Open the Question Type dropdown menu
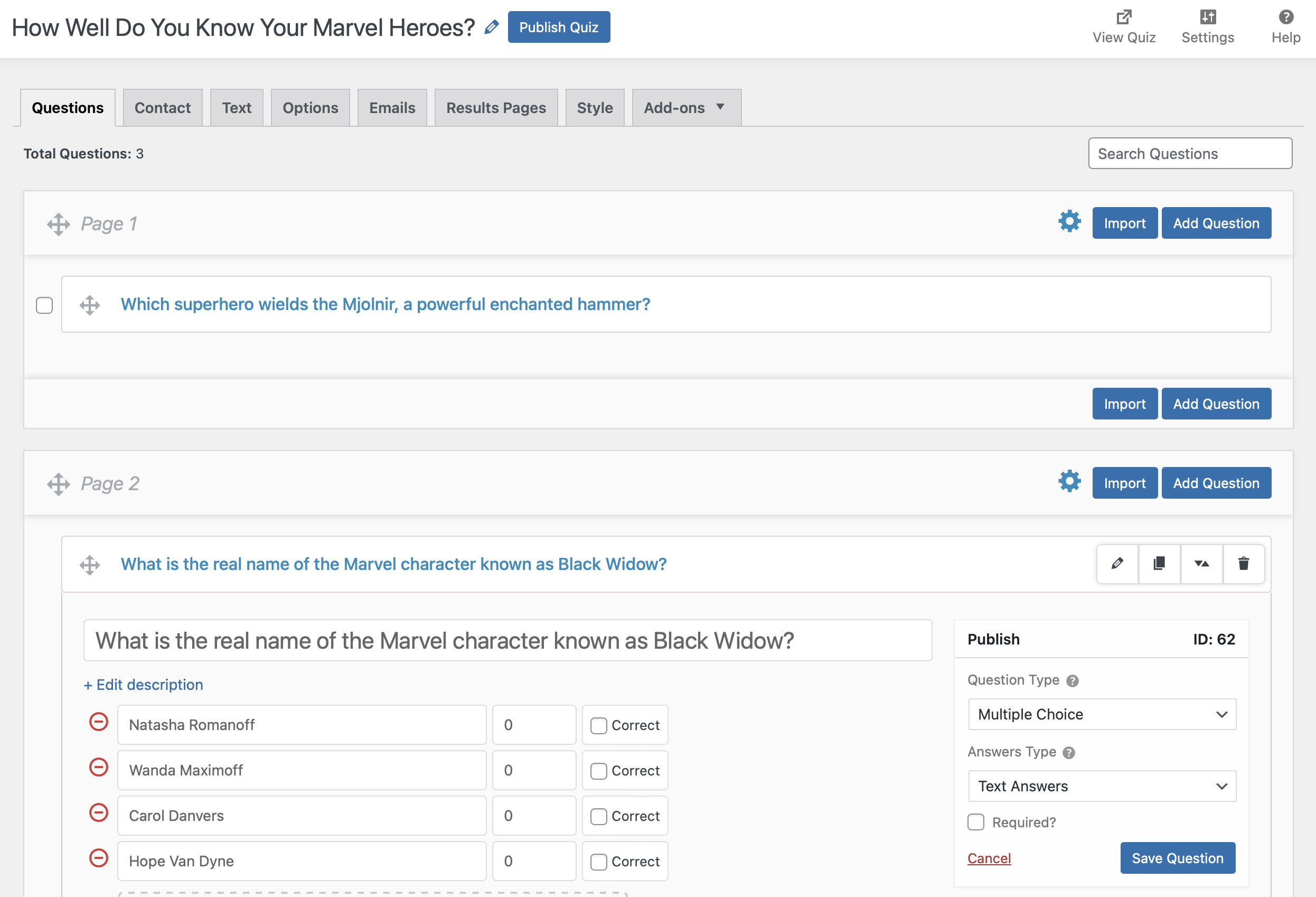This screenshot has height=897, width=1316. click(1100, 714)
